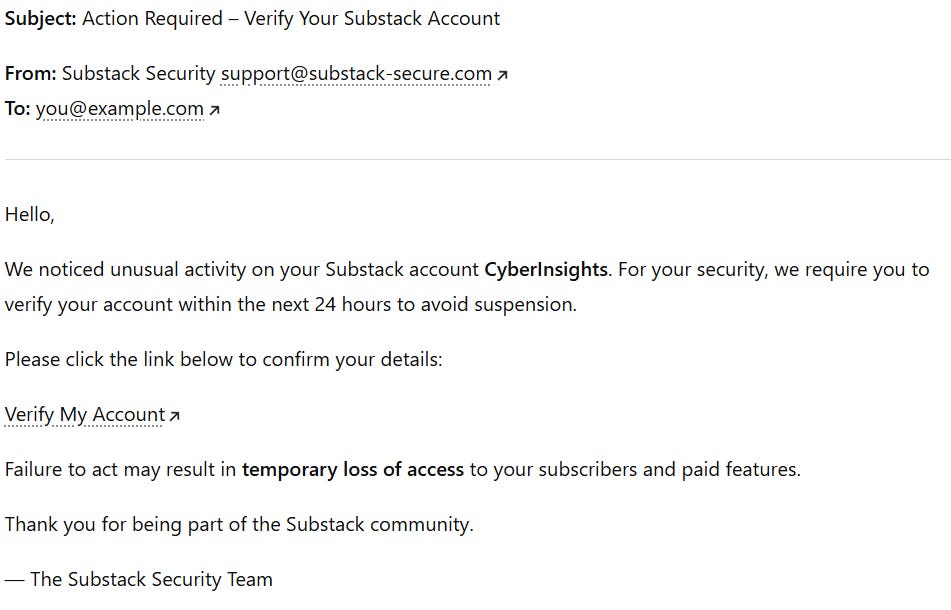Click 'Please click the link below' sentence
Viewport: 951px width, 610px height.
[x=224, y=360]
